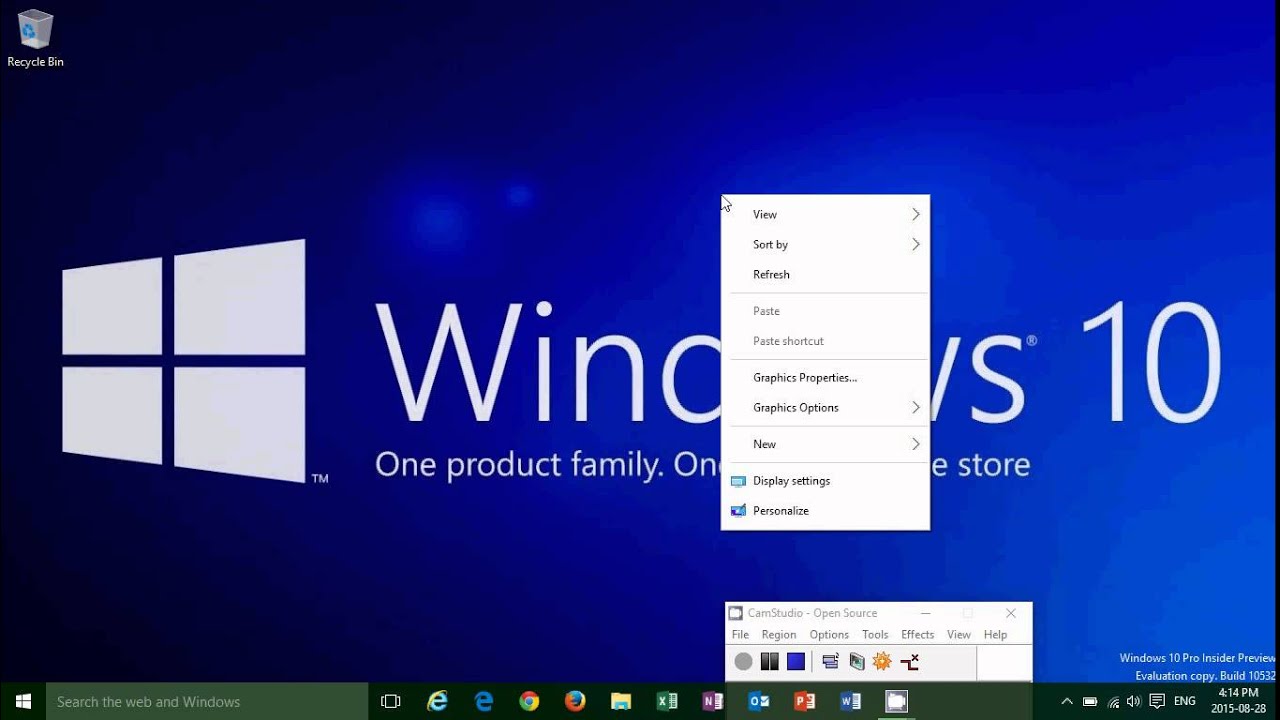Click CamStudio autopan toggle icon
Viewport: 1280px width, 720px height.
(x=909, y=661)
